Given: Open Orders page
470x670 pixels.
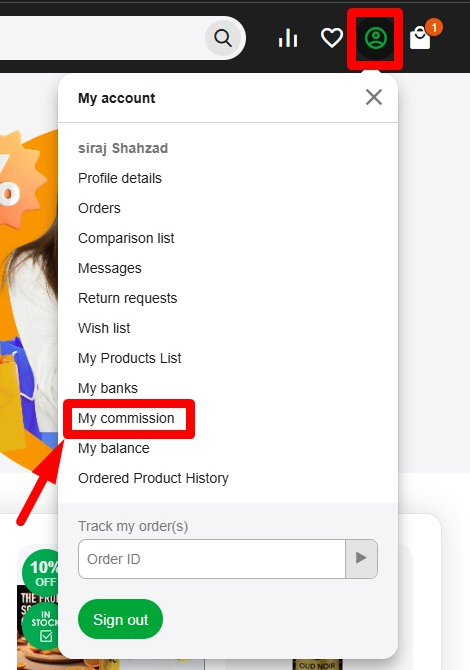Looking at the screenshot, I should [99, 208].
